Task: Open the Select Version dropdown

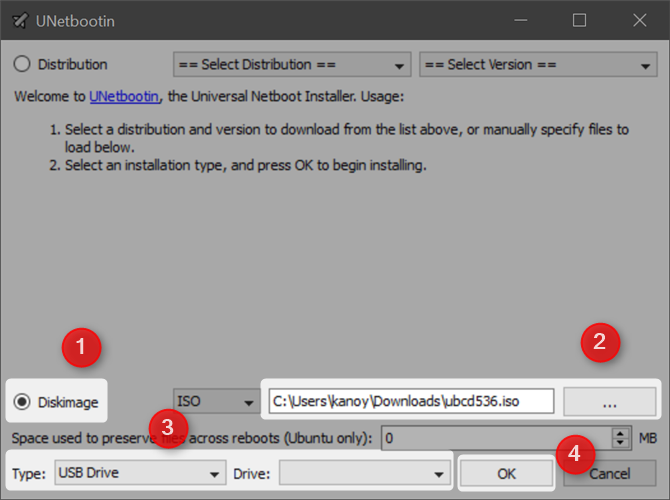Action: click(538, 65)
